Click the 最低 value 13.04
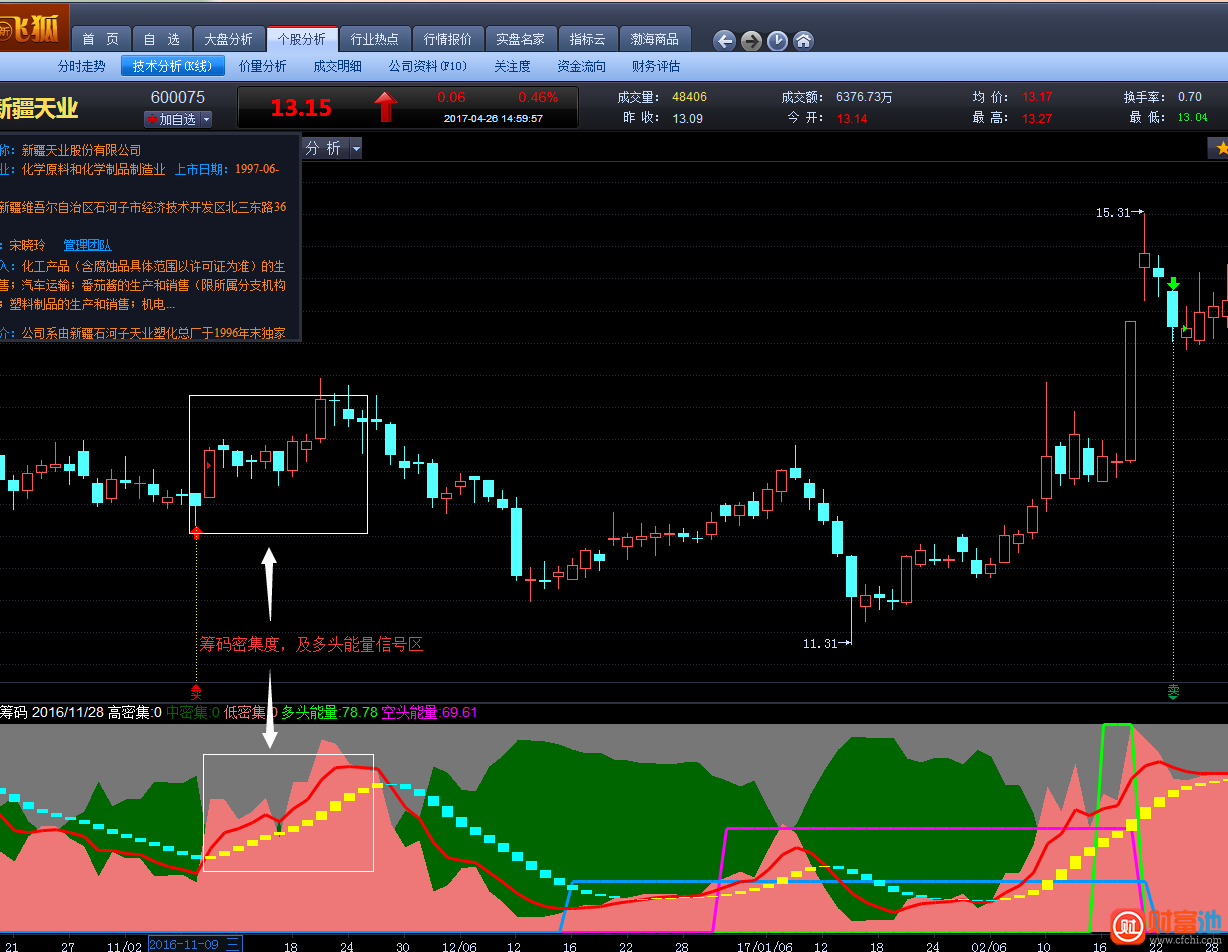Viewport: 1228px width, 952px height. click(x=1192, y=118)
